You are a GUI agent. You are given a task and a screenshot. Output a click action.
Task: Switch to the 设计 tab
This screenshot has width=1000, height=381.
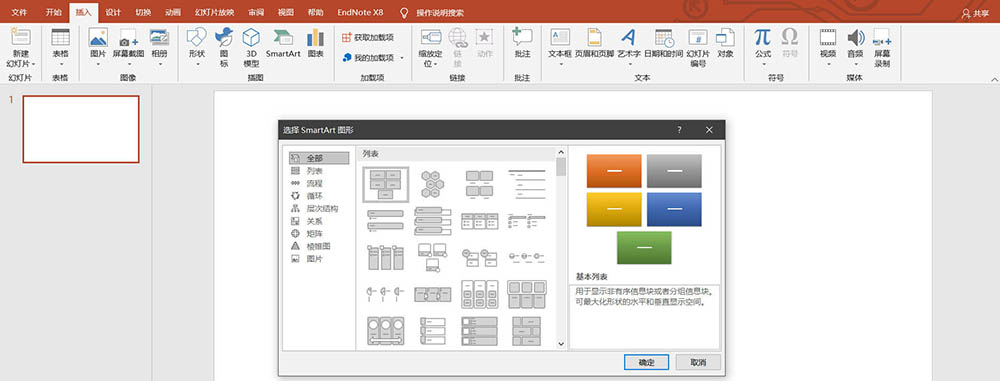[113, 13]
